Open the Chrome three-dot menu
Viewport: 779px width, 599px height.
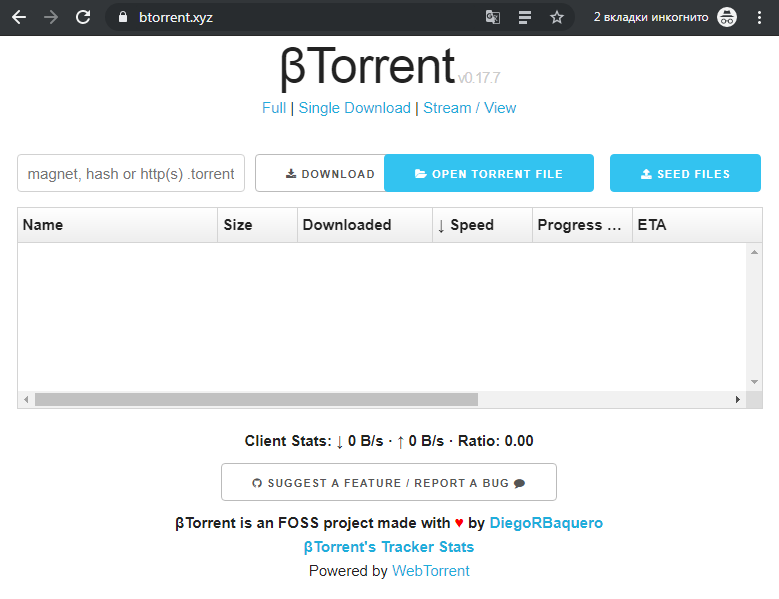pyautogui.click(x=759, y=17)
